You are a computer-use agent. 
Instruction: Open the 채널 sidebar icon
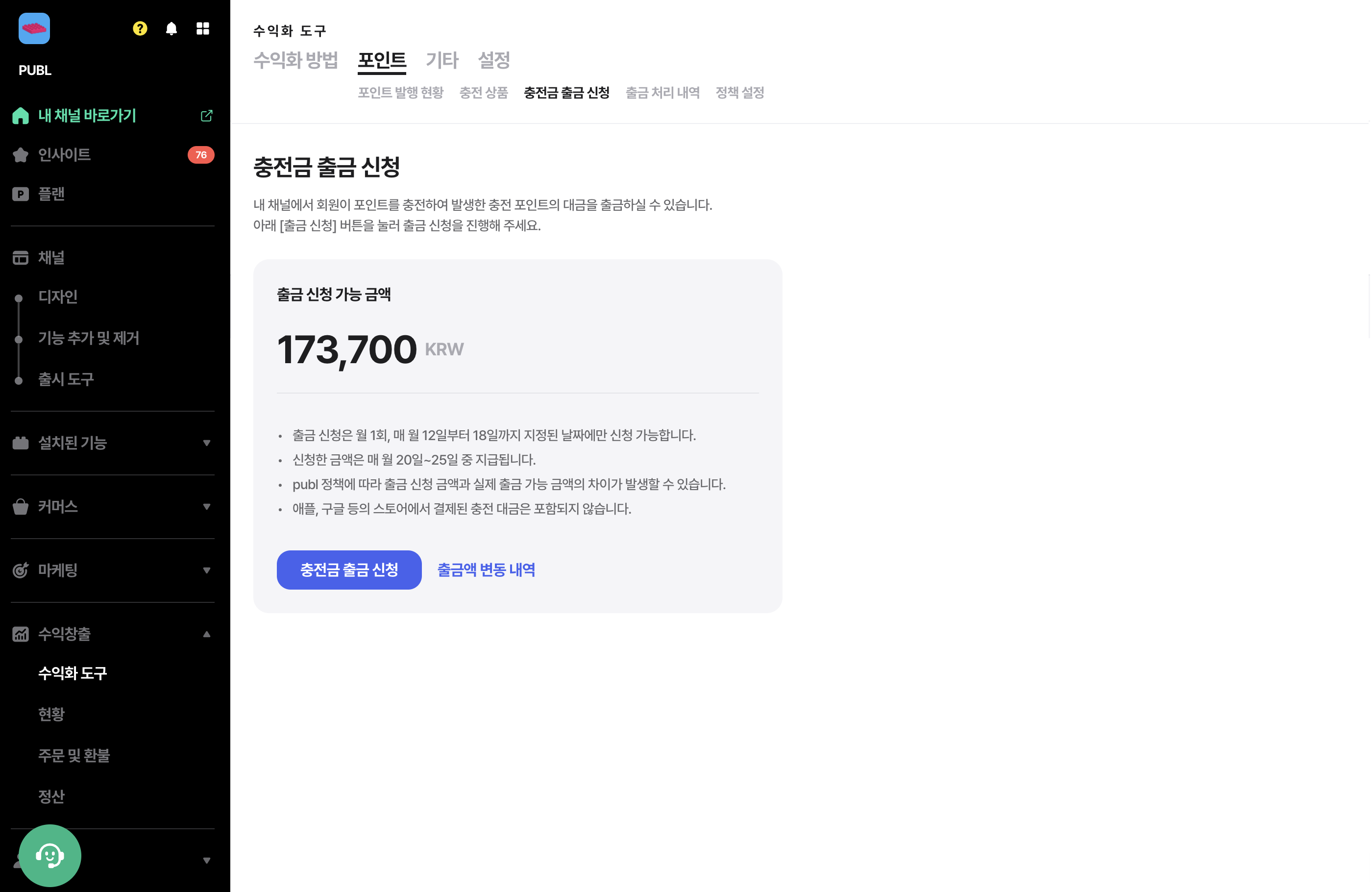(21, 258)
